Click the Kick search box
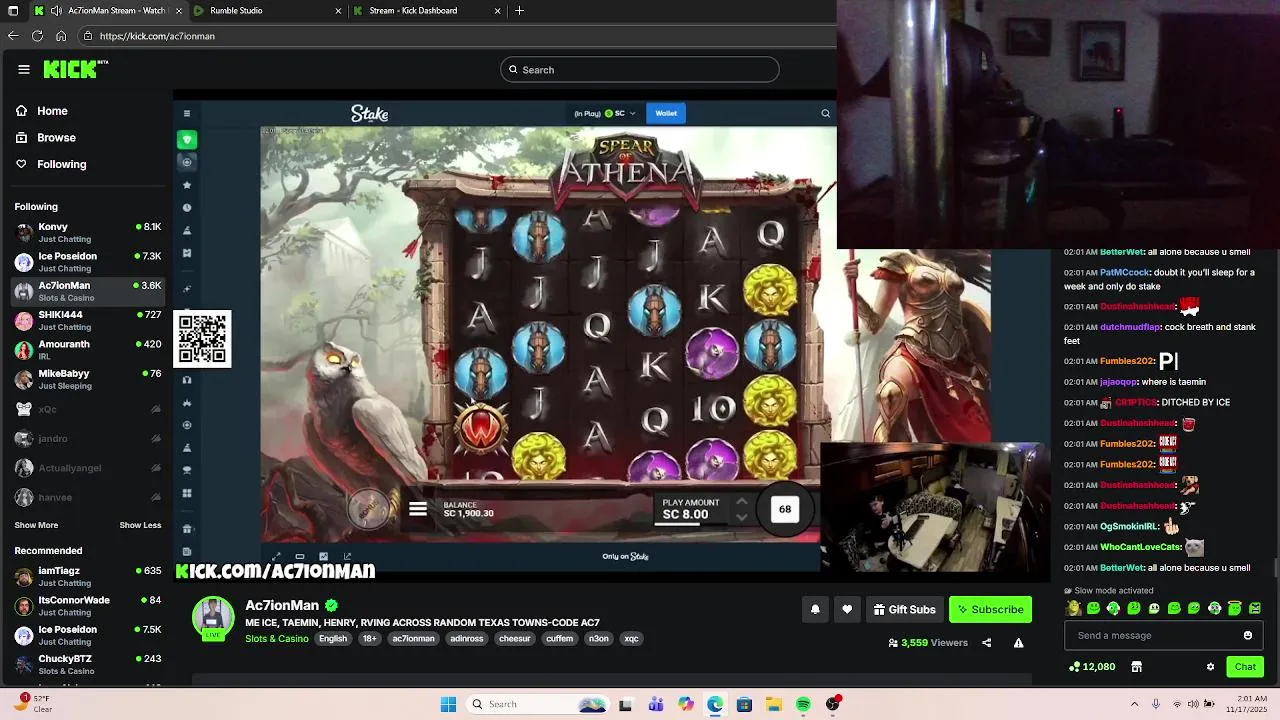The width and height of the screenshot is (1280, 720). click(640, 69)
